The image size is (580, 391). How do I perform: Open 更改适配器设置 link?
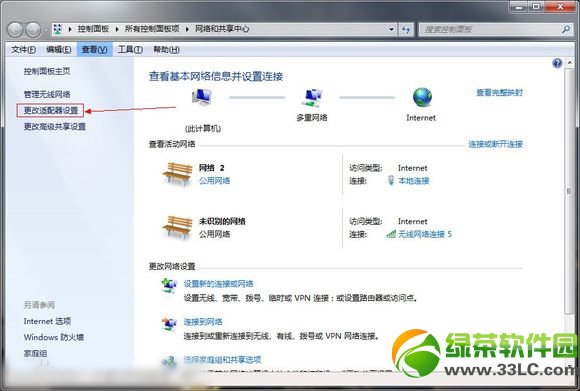click(51, 110)
